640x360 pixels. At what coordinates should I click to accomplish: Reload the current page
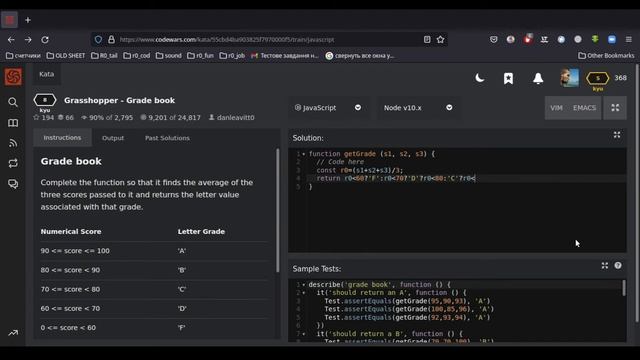(45, 40)
